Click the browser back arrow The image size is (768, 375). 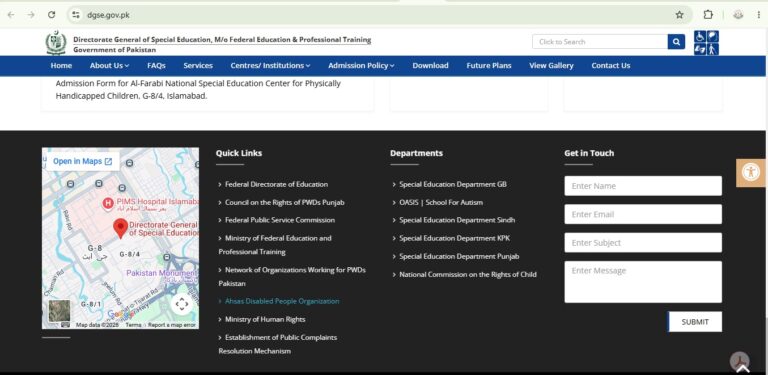[x=11, y=15]
